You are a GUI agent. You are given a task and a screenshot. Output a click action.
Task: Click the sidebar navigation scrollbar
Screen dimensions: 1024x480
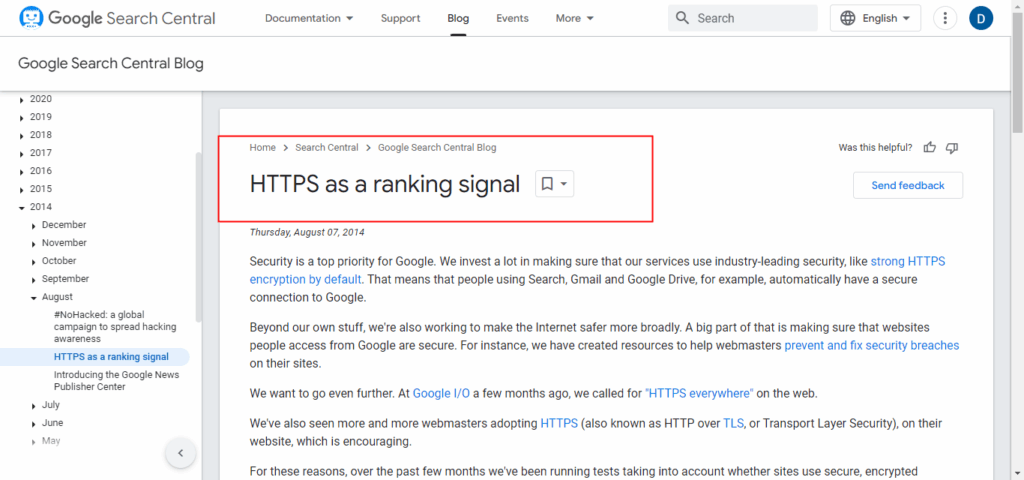pos(199,235)
